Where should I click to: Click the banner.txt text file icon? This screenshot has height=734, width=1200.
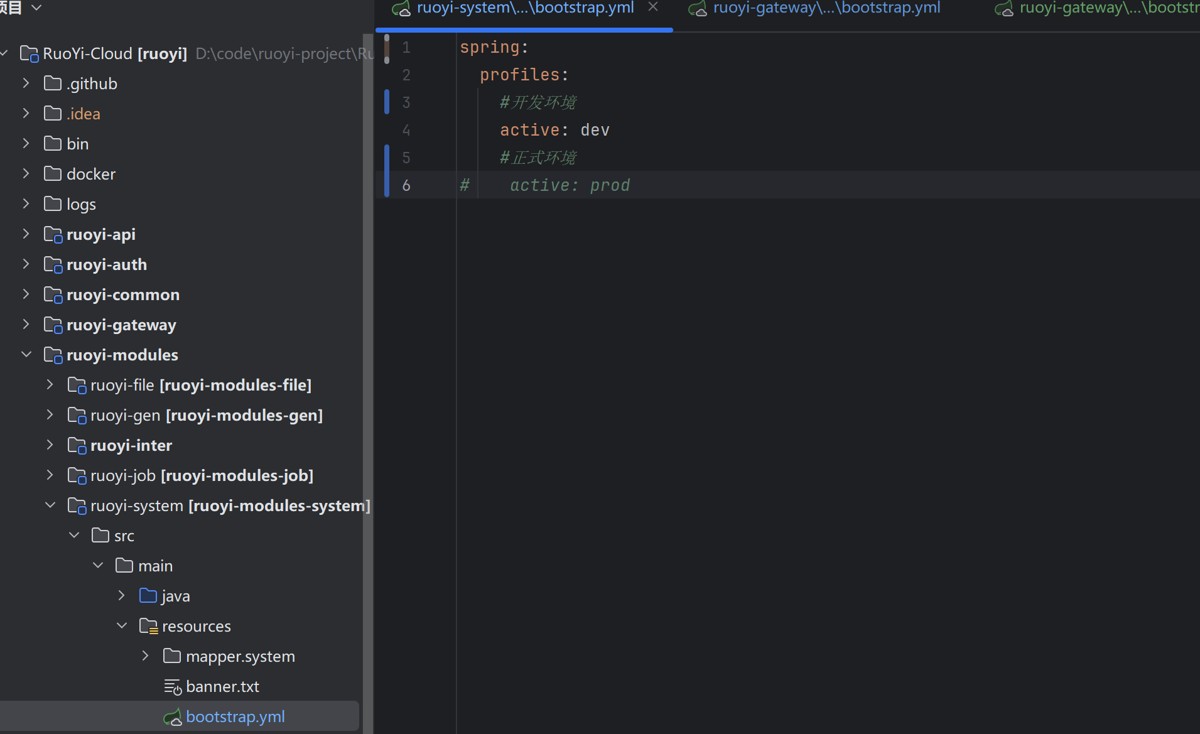(x=173, y=687)
